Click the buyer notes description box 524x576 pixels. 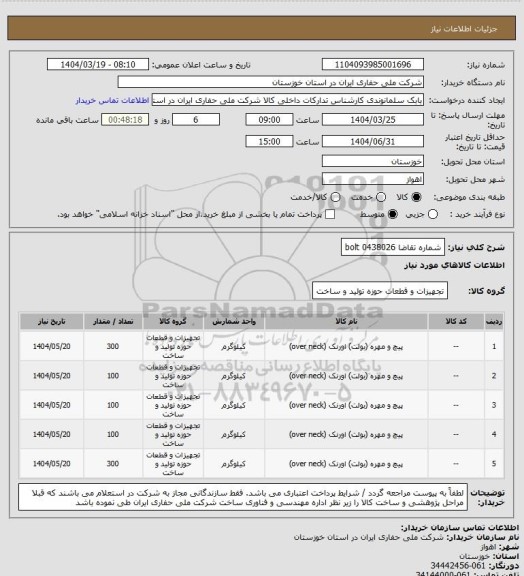pyautogui.click(x=243, y=497)
